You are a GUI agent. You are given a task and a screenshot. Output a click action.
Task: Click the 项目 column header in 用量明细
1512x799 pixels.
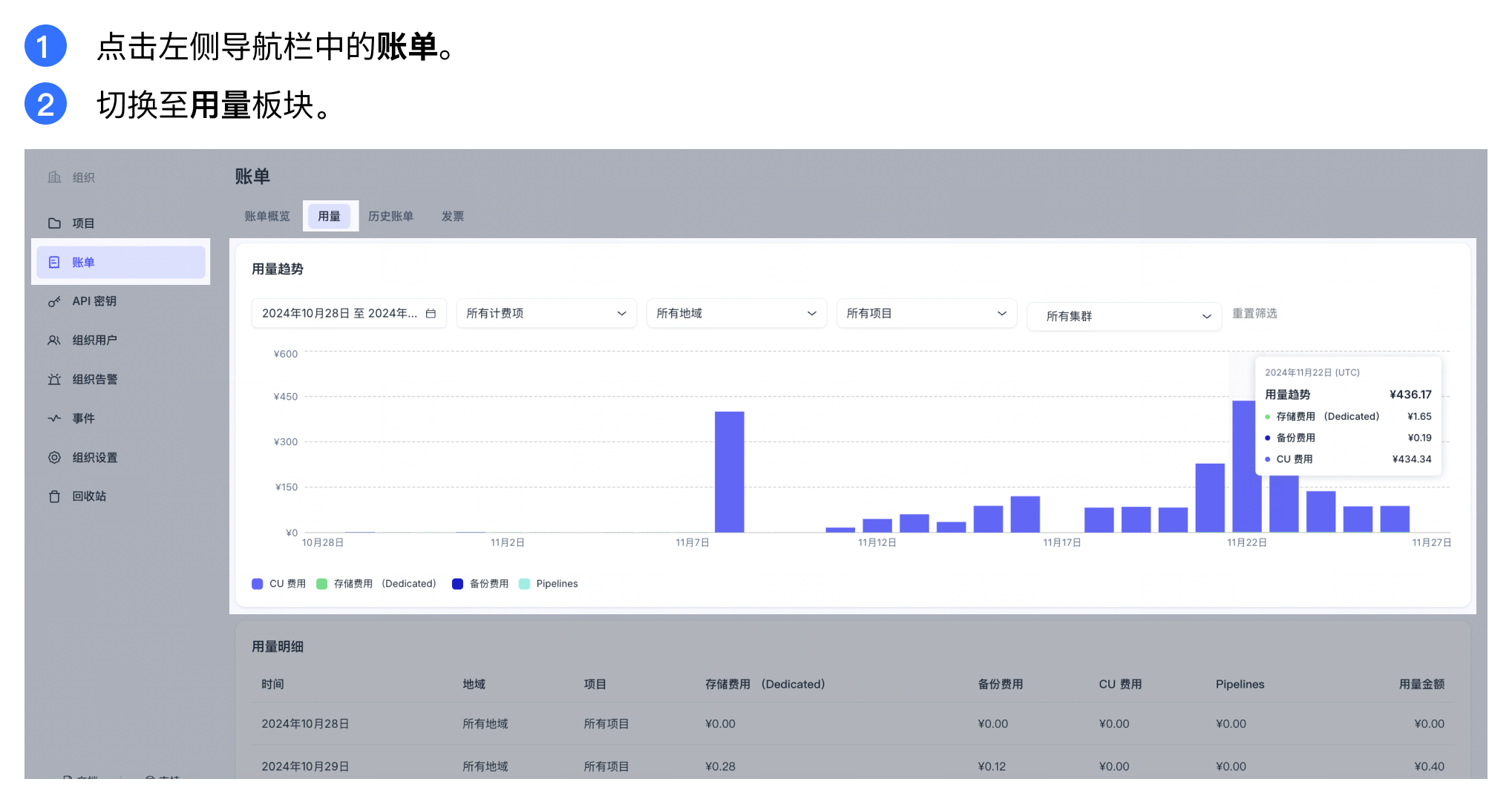pos(595,684)
